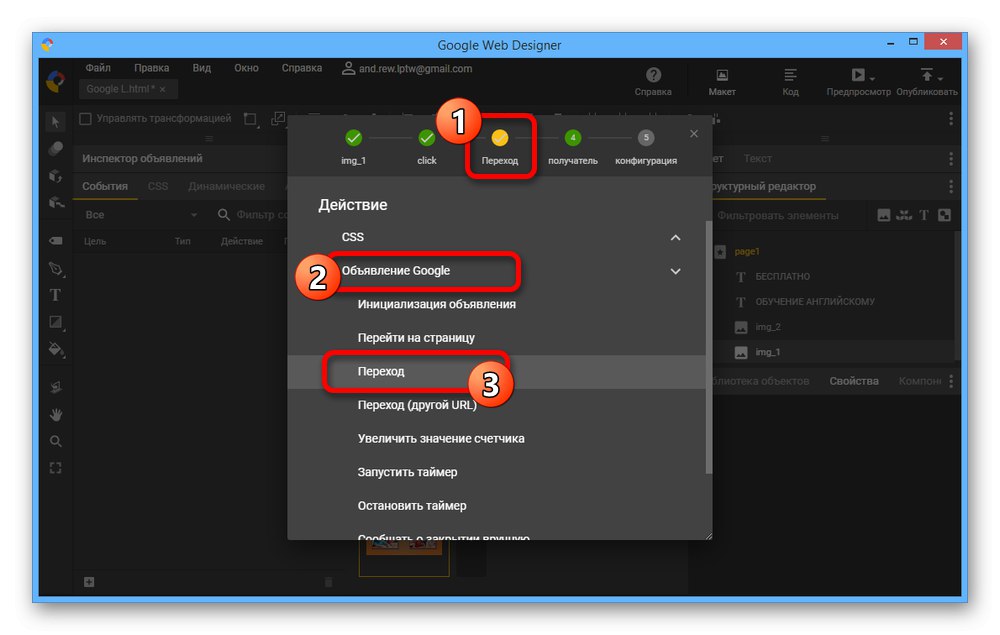Viewport: 1000px width, 635px height.
Task: Open the Справка menu bar item
Action: point(302,68)
